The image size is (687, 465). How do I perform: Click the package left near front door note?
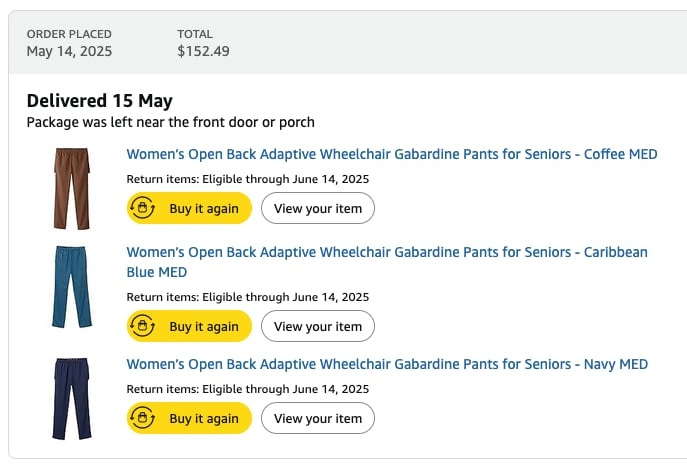point(170,122)
